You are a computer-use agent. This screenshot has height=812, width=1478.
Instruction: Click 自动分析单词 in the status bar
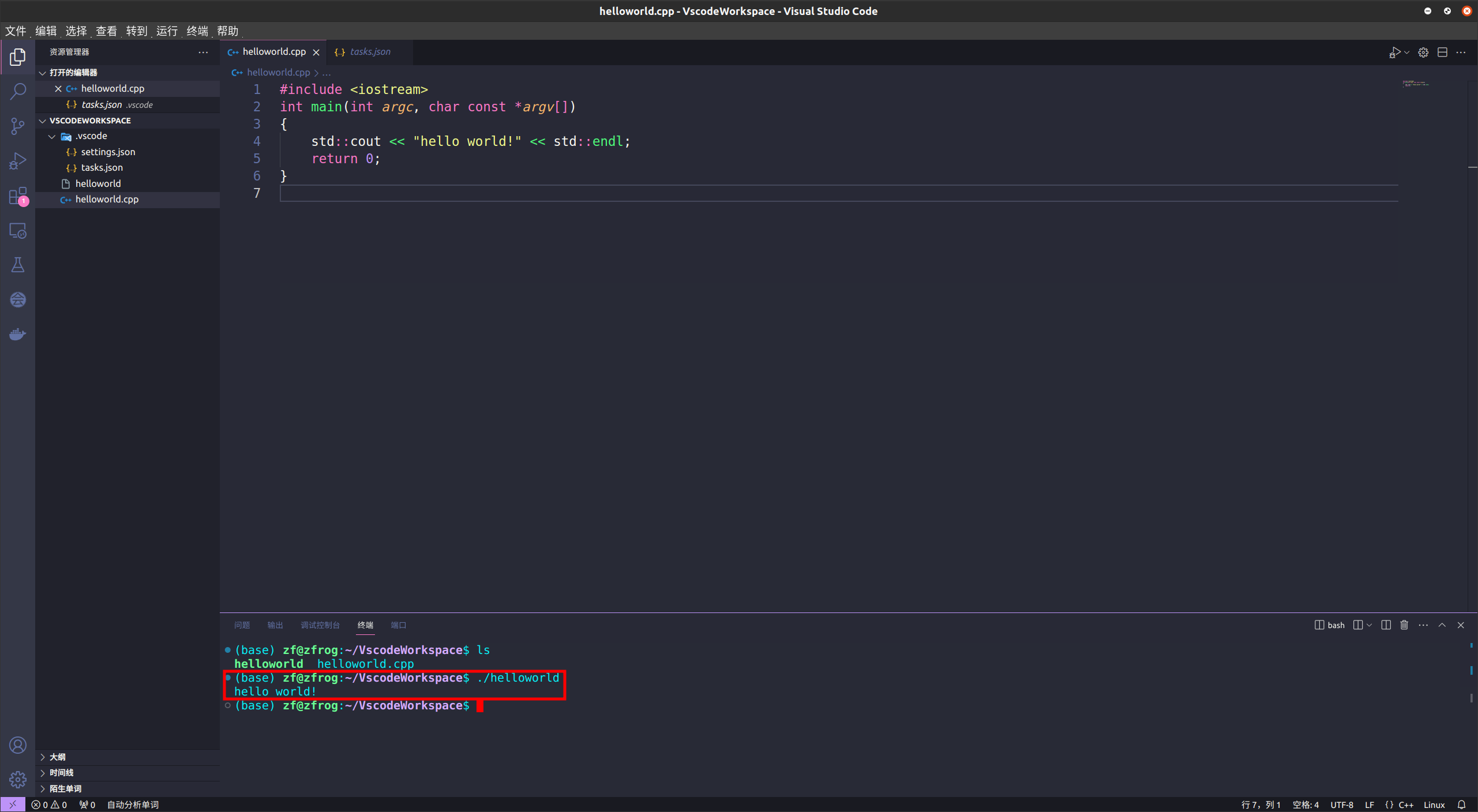[132, 804]
